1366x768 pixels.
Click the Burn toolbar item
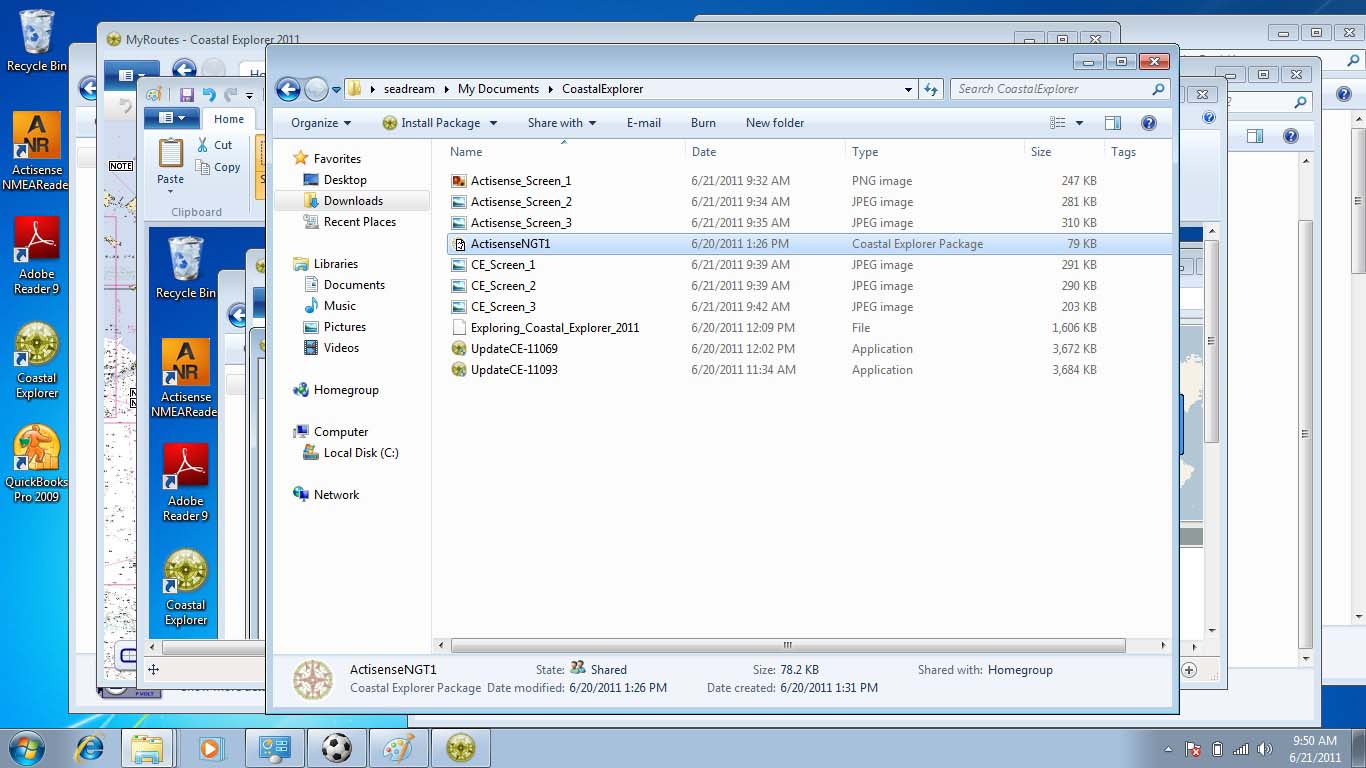[x=703, y=123]
